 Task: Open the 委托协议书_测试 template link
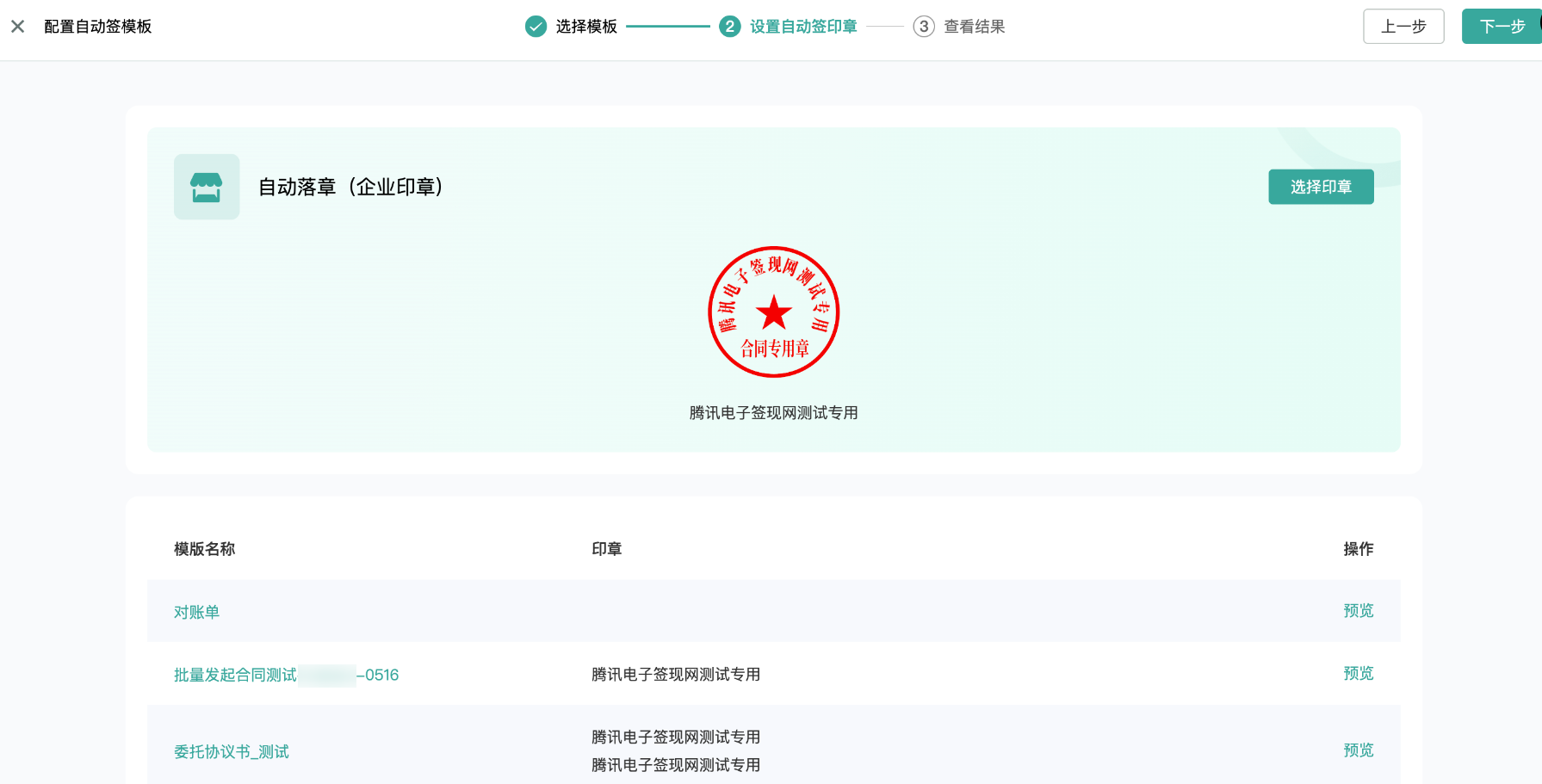[x=231, y=752]
